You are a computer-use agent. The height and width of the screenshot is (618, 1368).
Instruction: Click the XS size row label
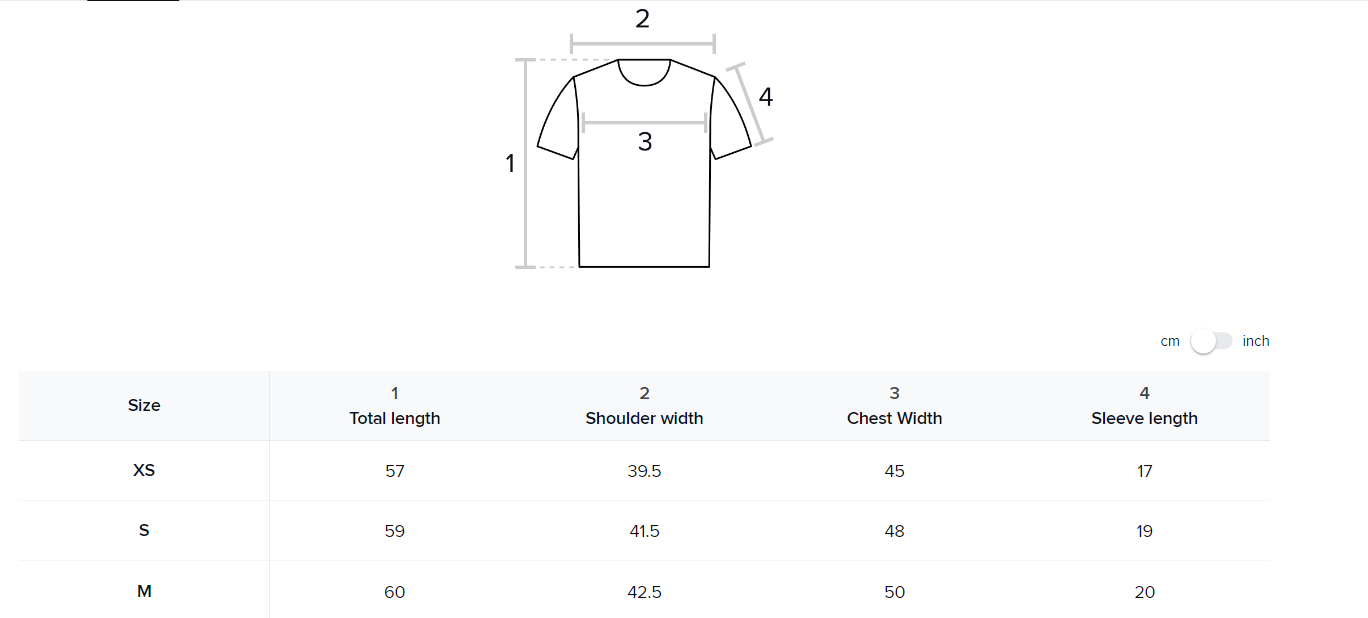[x=144, y=470]
